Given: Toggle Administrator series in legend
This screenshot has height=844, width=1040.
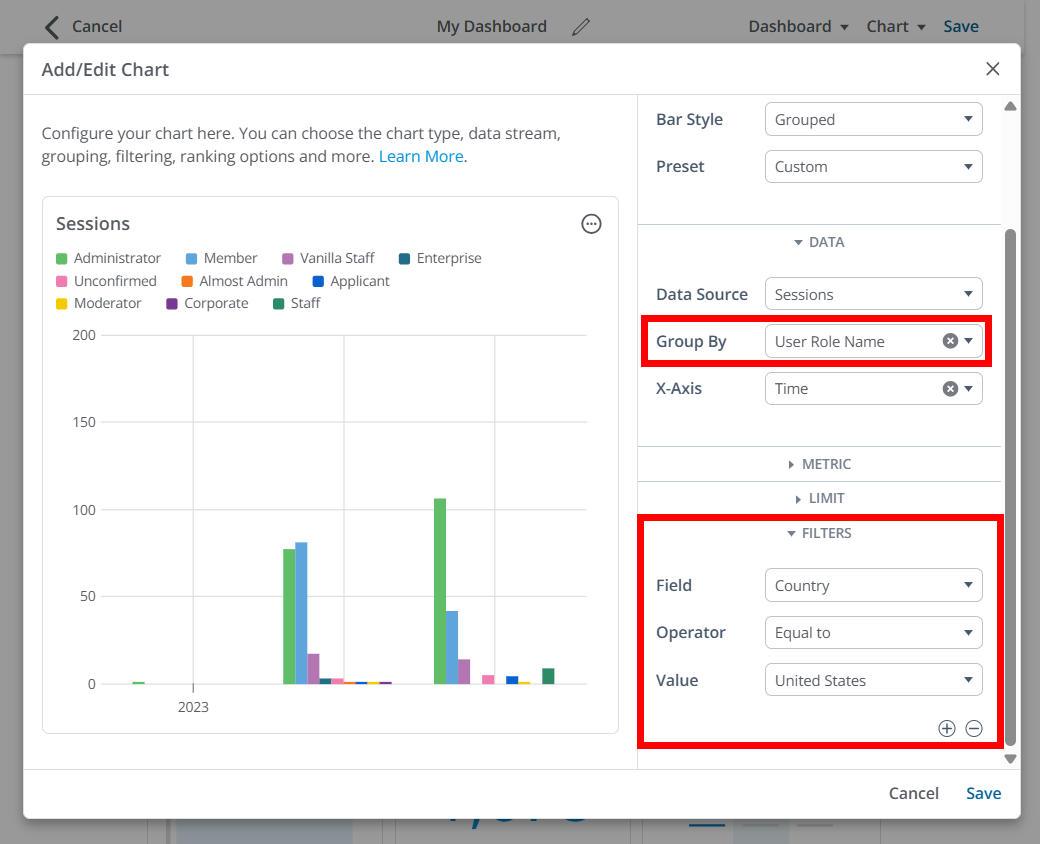Looking at the screenshot, I should [x=109, y=258].
